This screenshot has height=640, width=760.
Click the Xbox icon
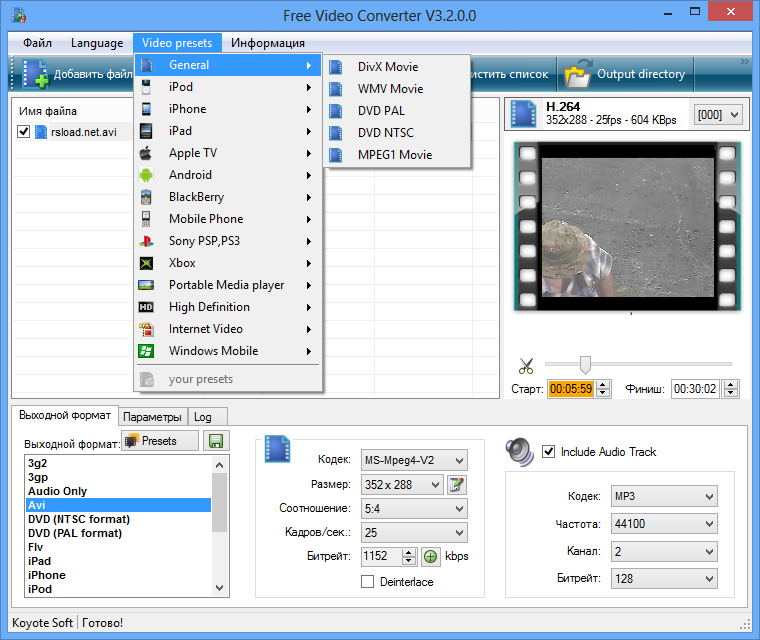146,263
